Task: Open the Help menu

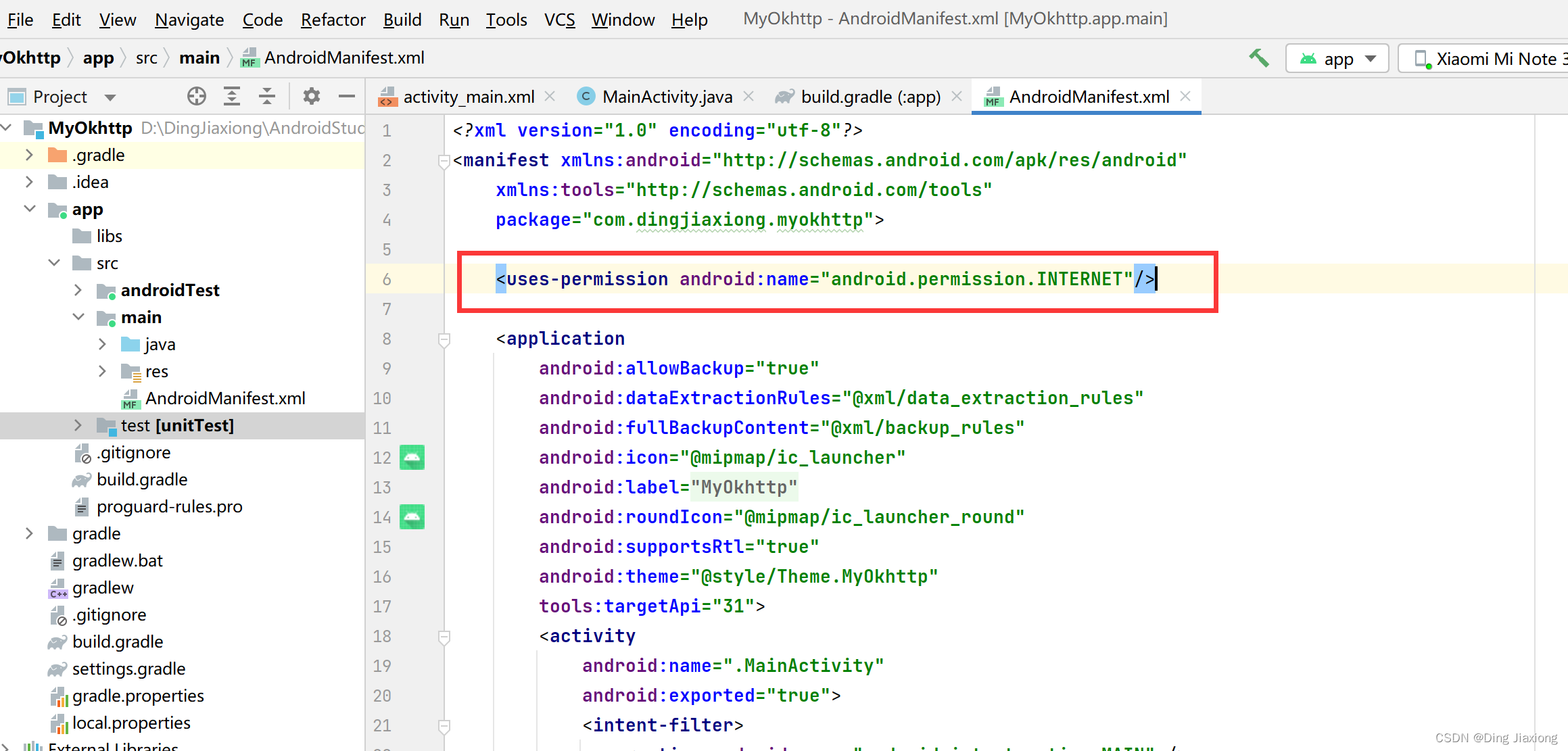Action: pyautogui.click(x=690, y=20)
